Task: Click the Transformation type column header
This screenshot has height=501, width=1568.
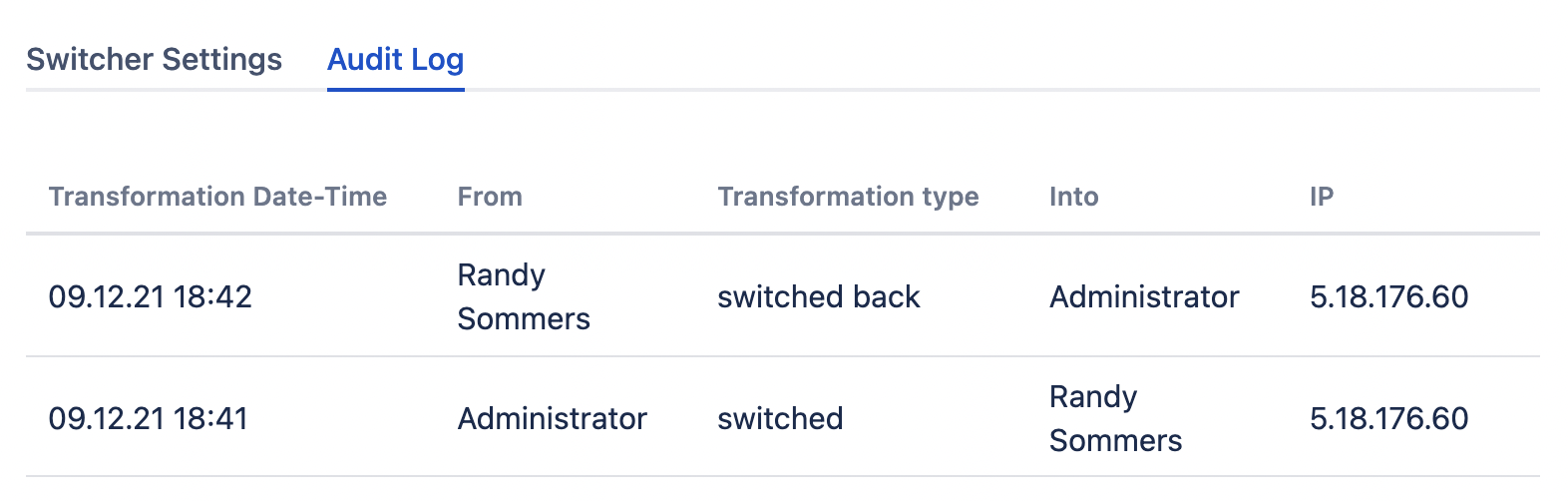Action: [848, 197]
